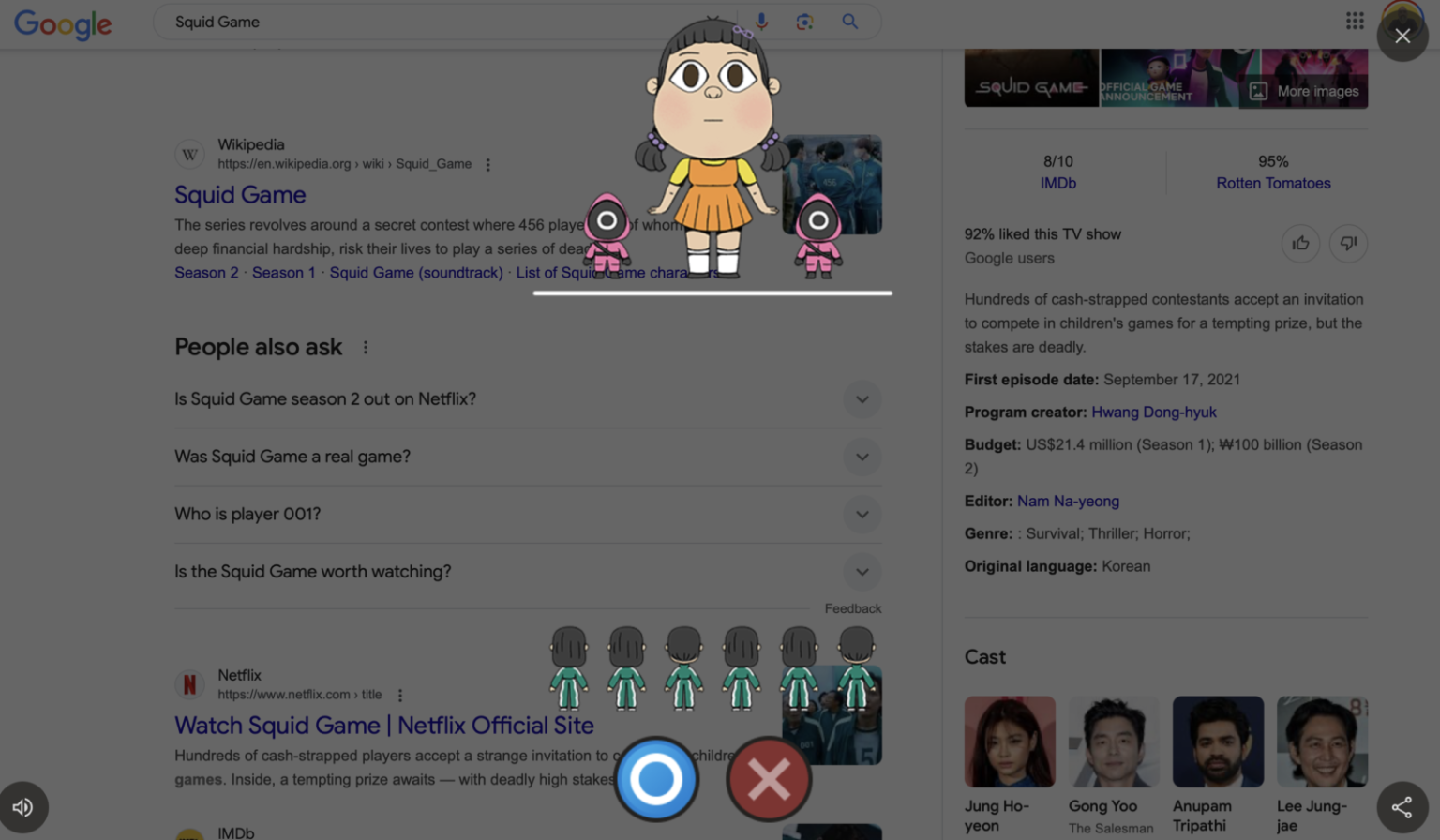The image size is (1440, 840).
Task: Open the Season 1 sitelink
Action: pyautogui.click(x=284, y=273)
